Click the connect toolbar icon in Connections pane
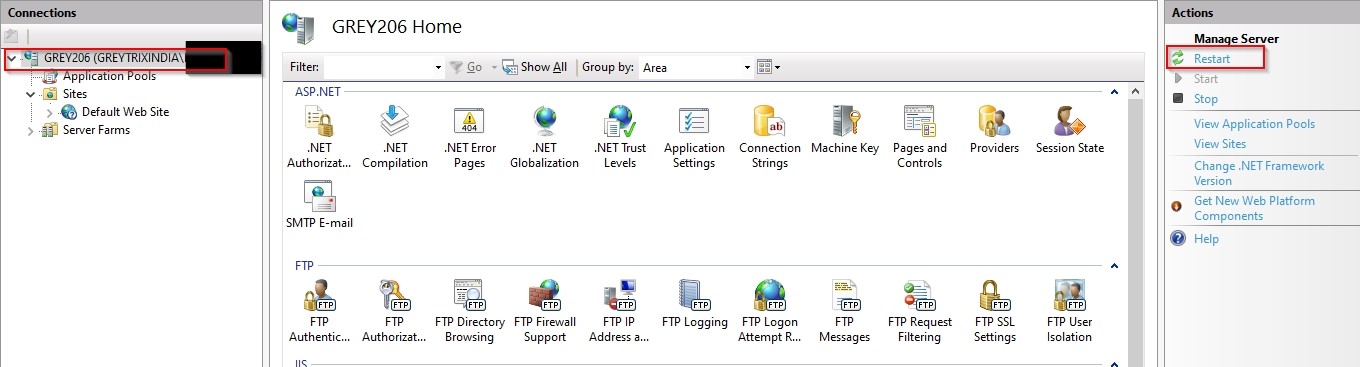Screen dimensions: 1360x367 coord(12,35)
